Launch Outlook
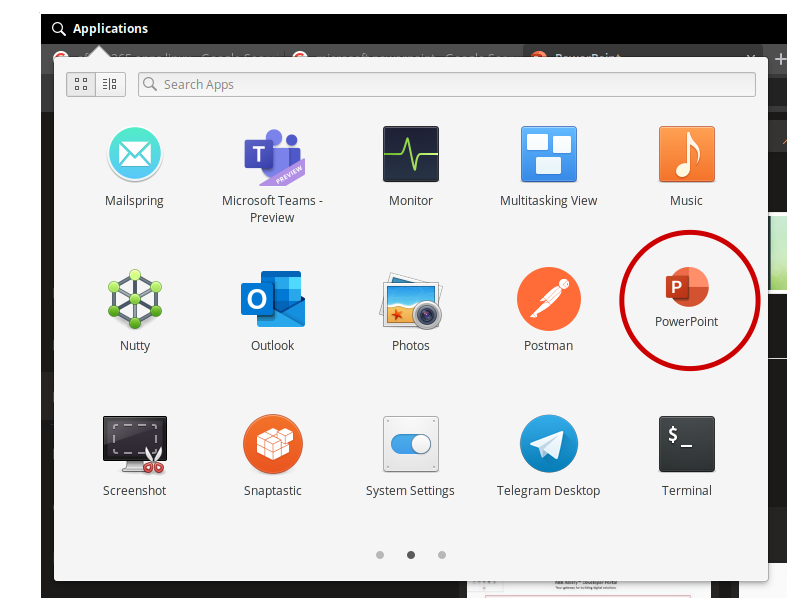Screen dimensions: 790x601 click(x=273, y=299)
